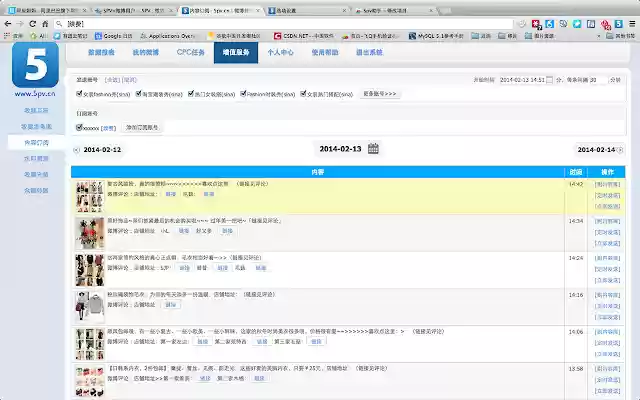Open a new browser tab
The height and width of the screenshot is (400, 640).
point(444,11)
